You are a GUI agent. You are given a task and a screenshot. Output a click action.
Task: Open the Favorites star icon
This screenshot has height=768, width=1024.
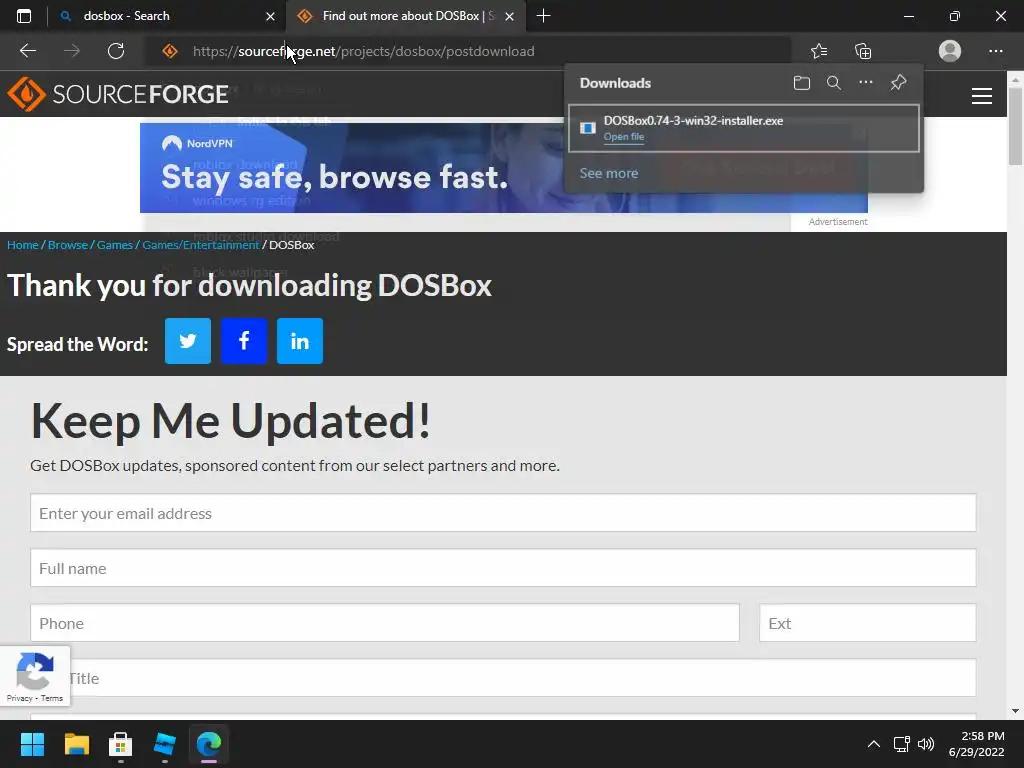click(819, 51)
